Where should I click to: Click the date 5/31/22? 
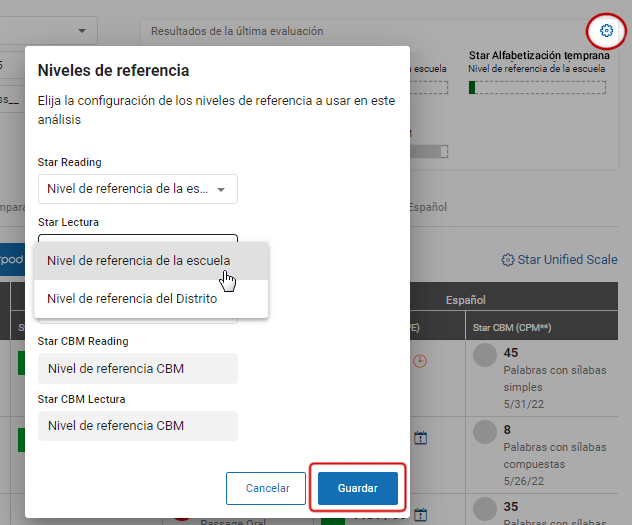point(524,404)
